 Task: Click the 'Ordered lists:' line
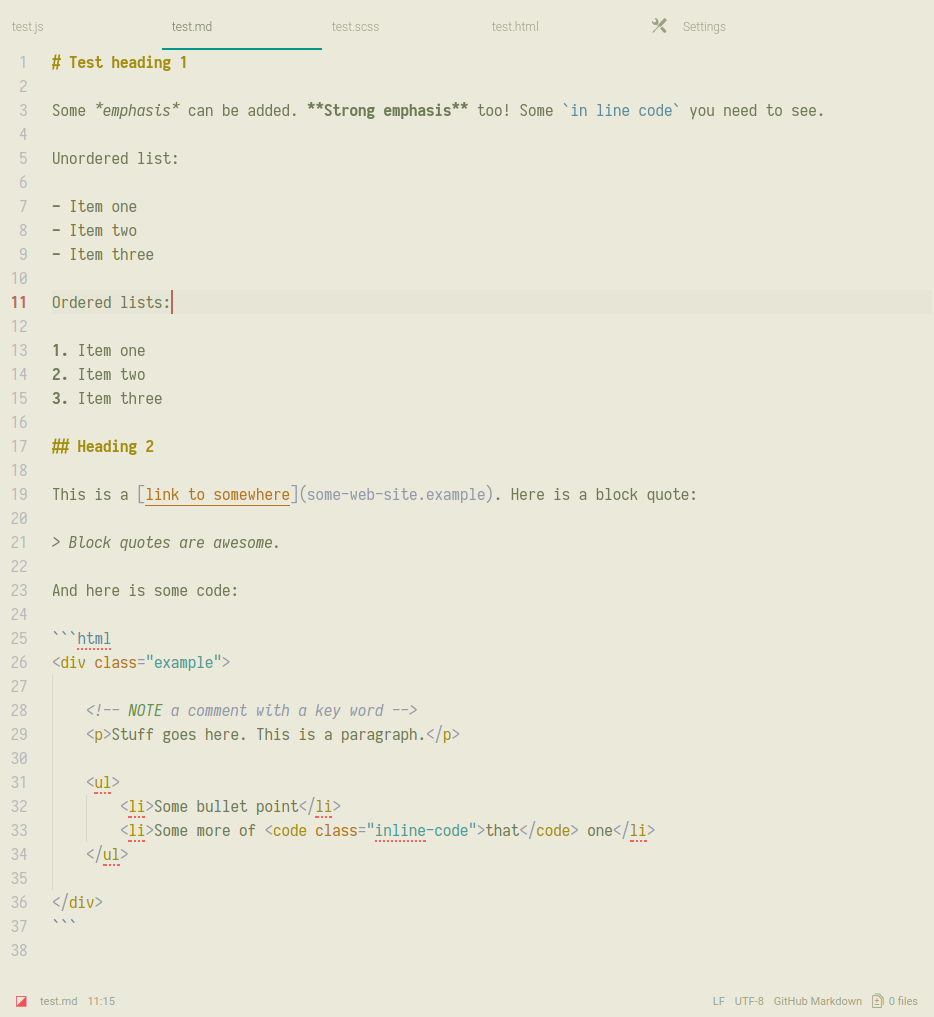[x=111, y=302]
